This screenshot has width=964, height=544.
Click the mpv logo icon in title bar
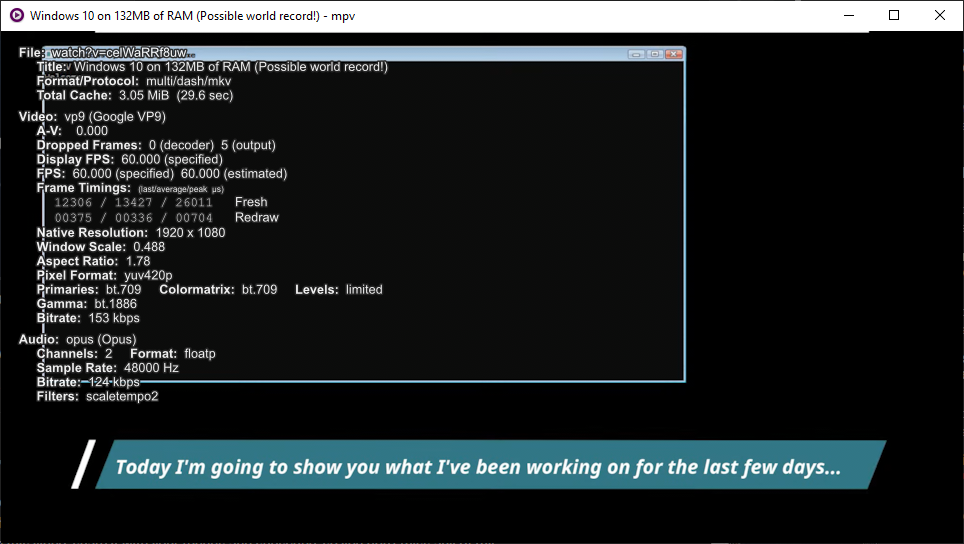pyautogui.click(x=17, y=15)
